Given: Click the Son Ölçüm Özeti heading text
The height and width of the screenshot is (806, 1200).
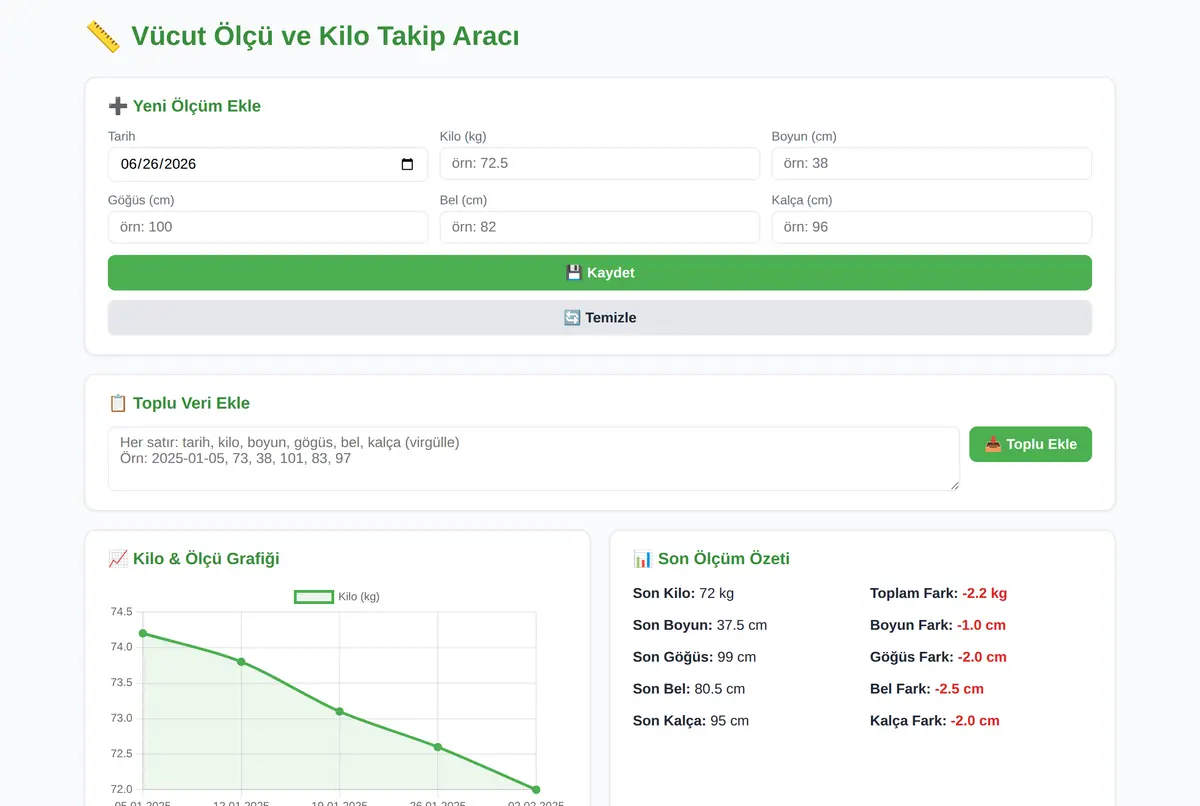Looking at the screenshot, I should pos(724,558).
